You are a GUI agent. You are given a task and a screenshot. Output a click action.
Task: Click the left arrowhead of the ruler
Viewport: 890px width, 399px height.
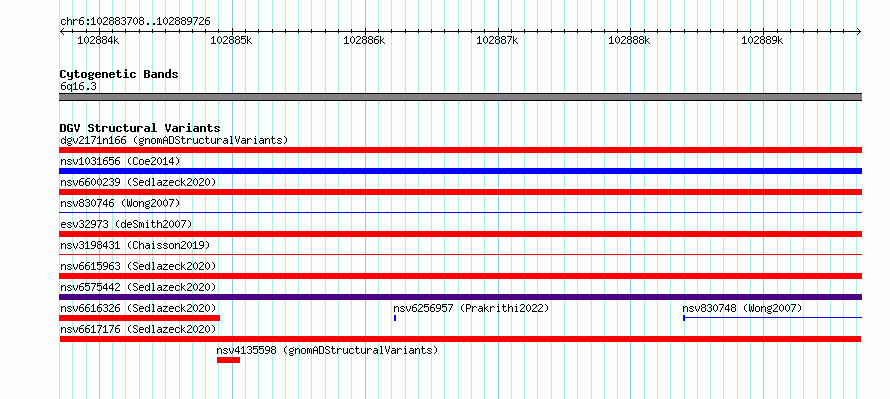[x=62, y=31]
